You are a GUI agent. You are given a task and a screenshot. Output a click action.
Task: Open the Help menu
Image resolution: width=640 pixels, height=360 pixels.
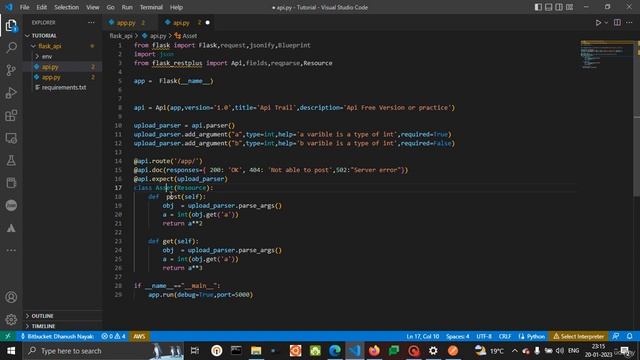coord(176,7)
